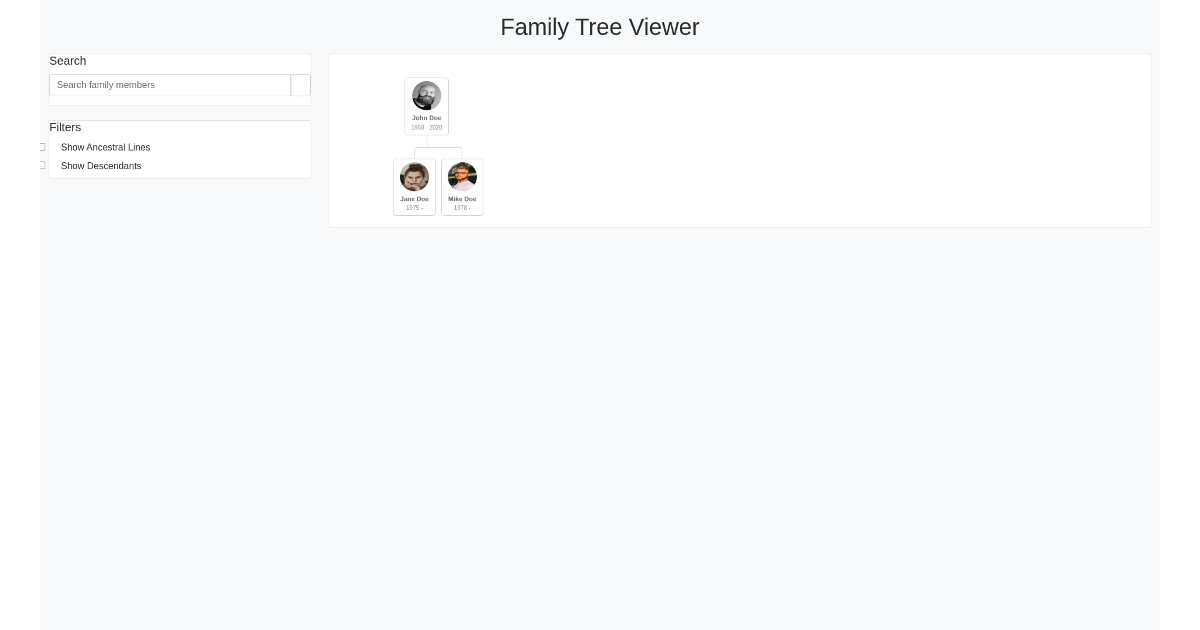The height and width of the screenshot is (630, 1200).
Task: Expand Jane Doe's descendants
Action: tap(414, 187)
